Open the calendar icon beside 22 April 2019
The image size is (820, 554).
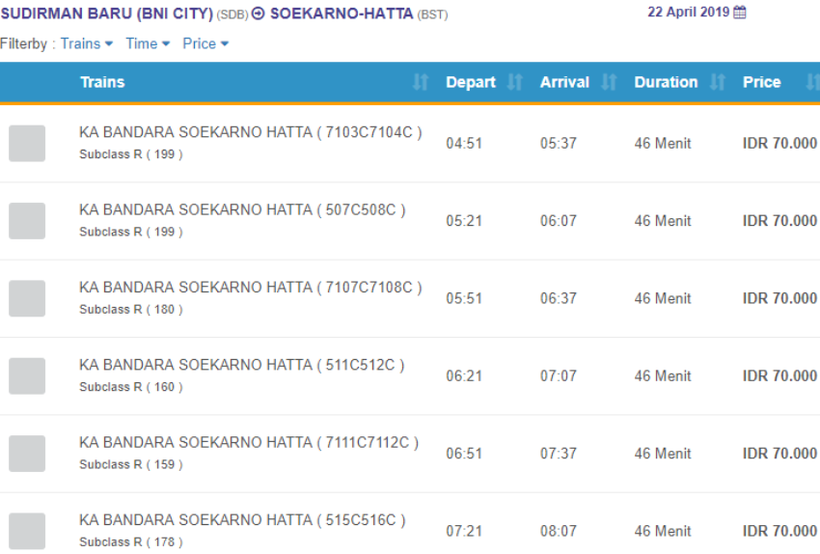click(x=740, y=13)
